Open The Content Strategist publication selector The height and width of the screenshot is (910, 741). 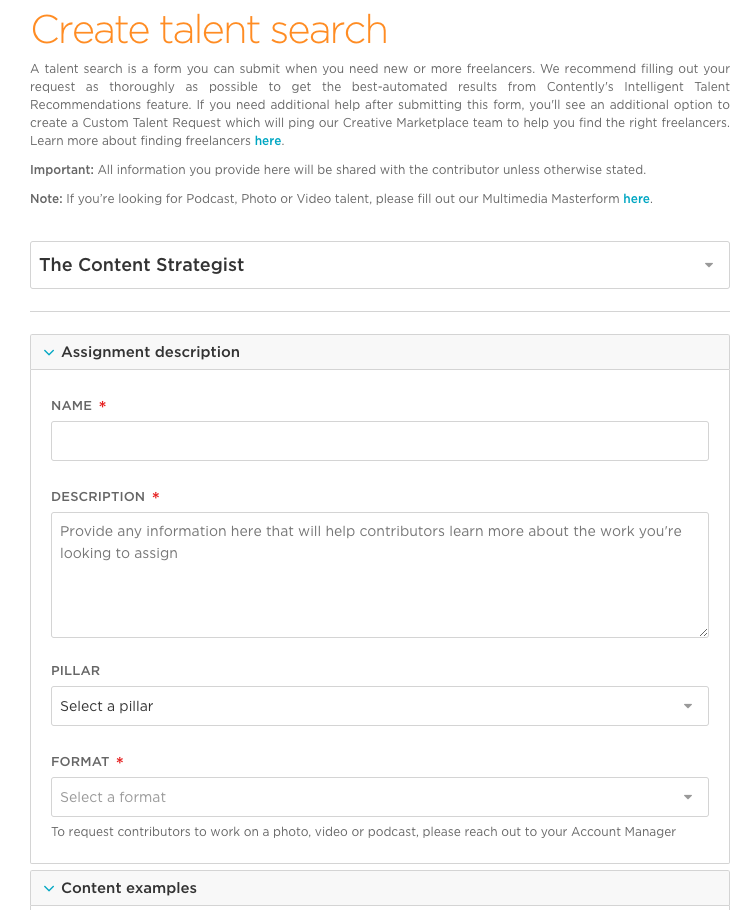(380, 265)
